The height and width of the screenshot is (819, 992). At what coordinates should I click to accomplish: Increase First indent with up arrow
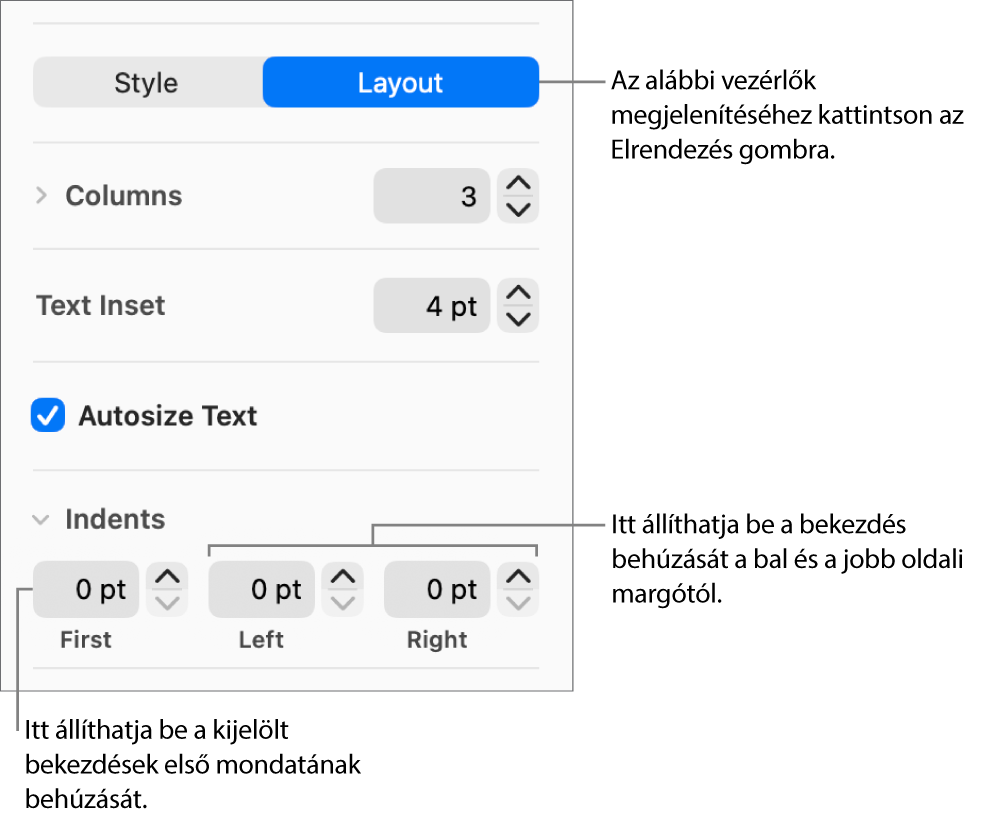point(167,577)
